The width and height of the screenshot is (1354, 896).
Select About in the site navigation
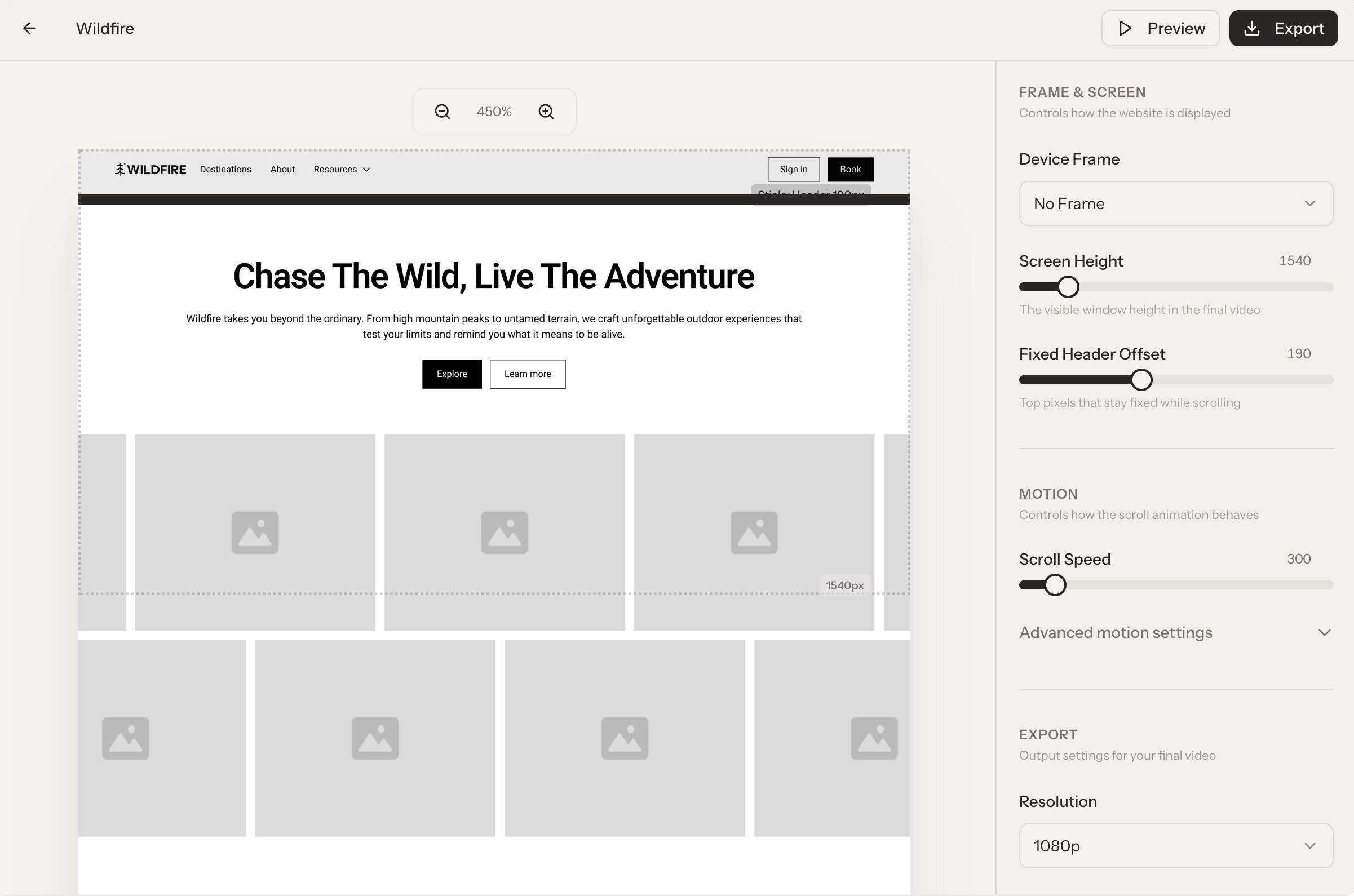click(x=282, y=169)
